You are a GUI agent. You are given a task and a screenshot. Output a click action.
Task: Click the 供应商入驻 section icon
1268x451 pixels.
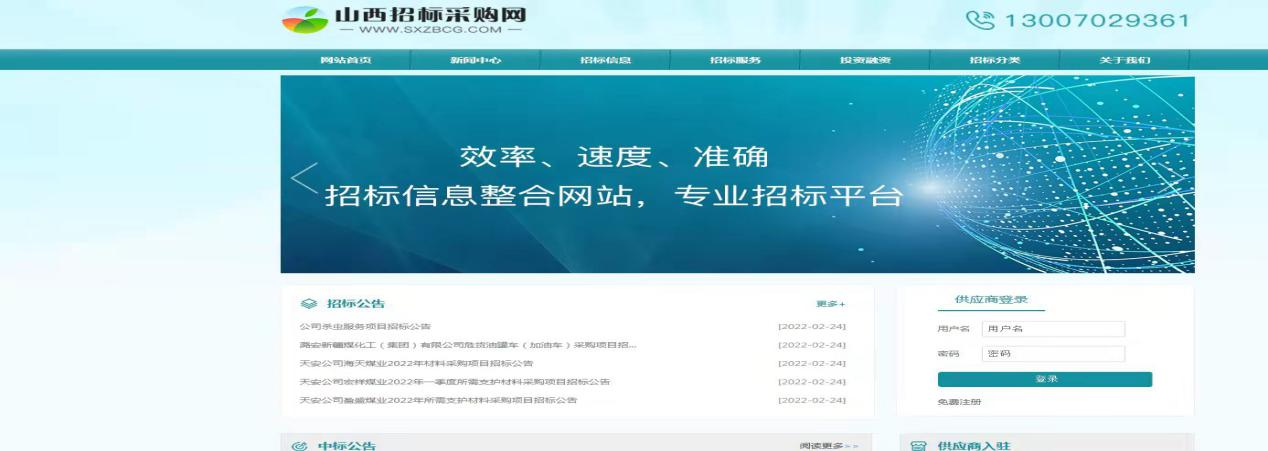919,446
